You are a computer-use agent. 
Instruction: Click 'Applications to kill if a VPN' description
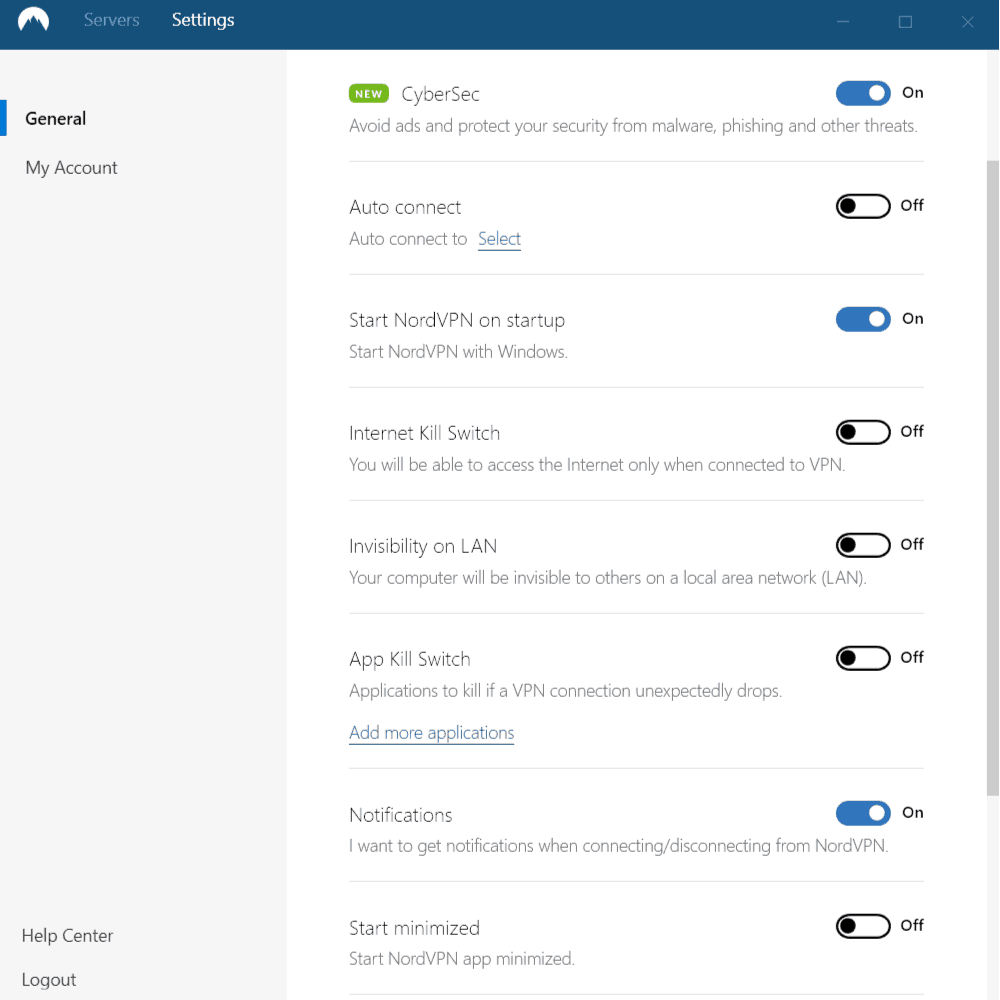(565, 691)
